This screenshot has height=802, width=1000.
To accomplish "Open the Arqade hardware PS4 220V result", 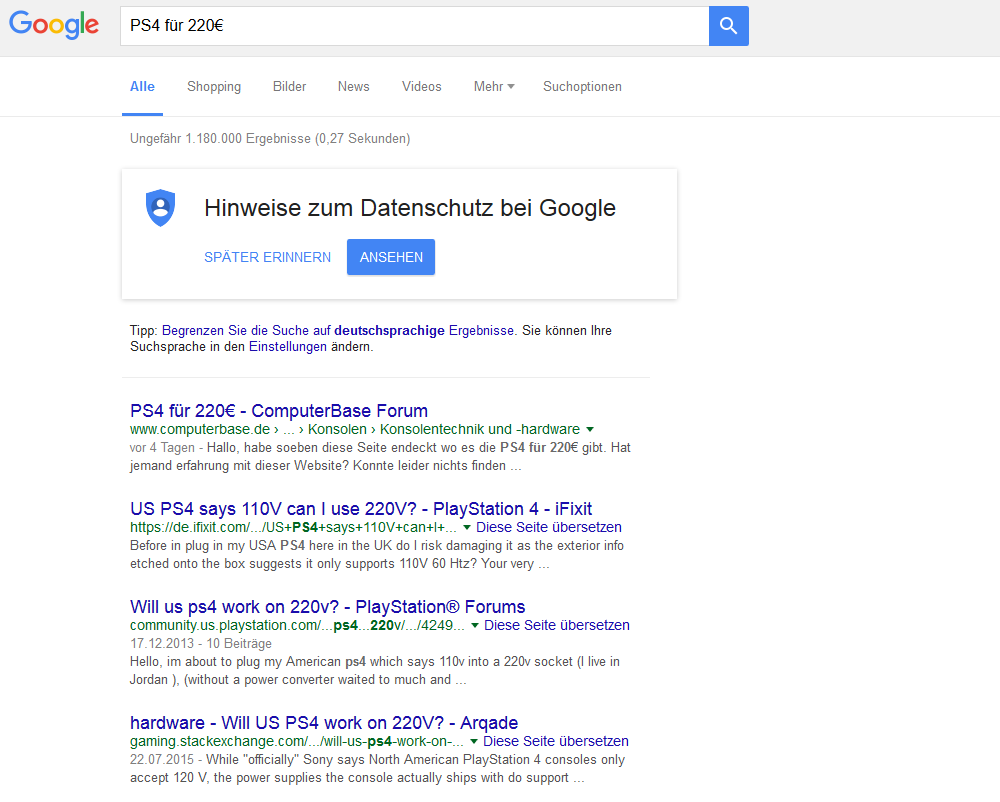I will point(324,723).
